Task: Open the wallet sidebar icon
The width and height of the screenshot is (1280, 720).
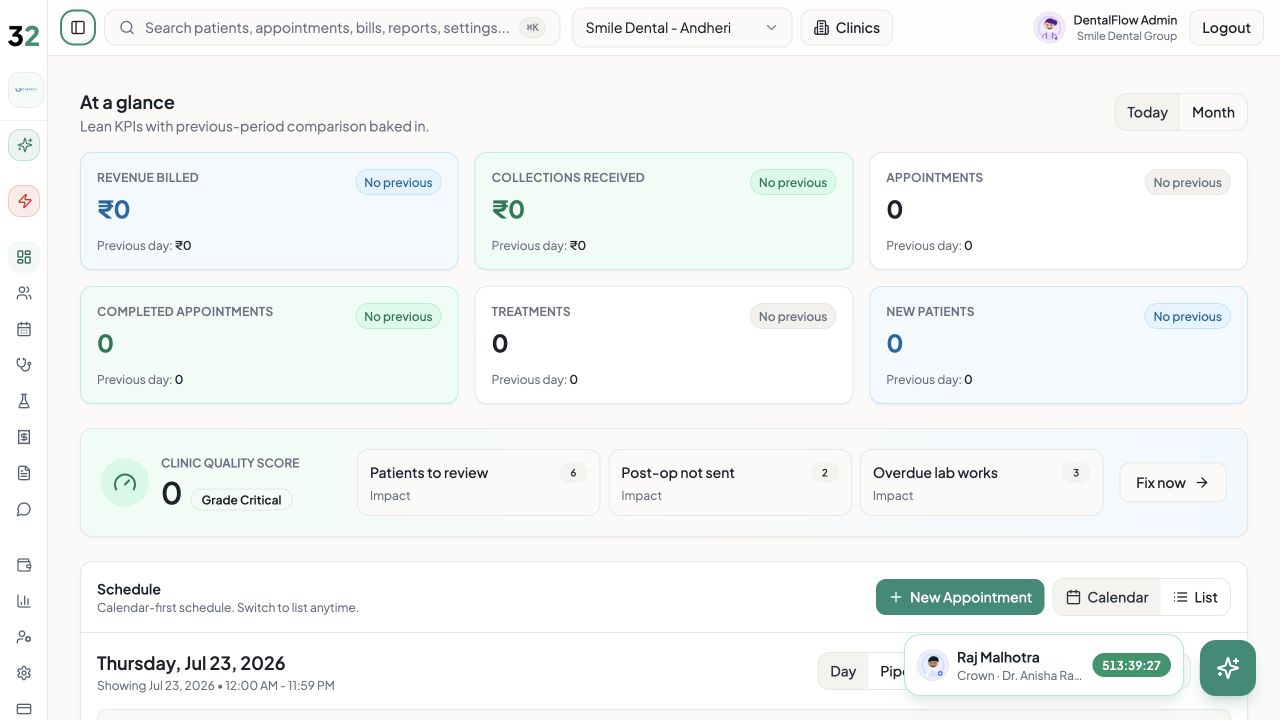Action: (x=24, y=565)
